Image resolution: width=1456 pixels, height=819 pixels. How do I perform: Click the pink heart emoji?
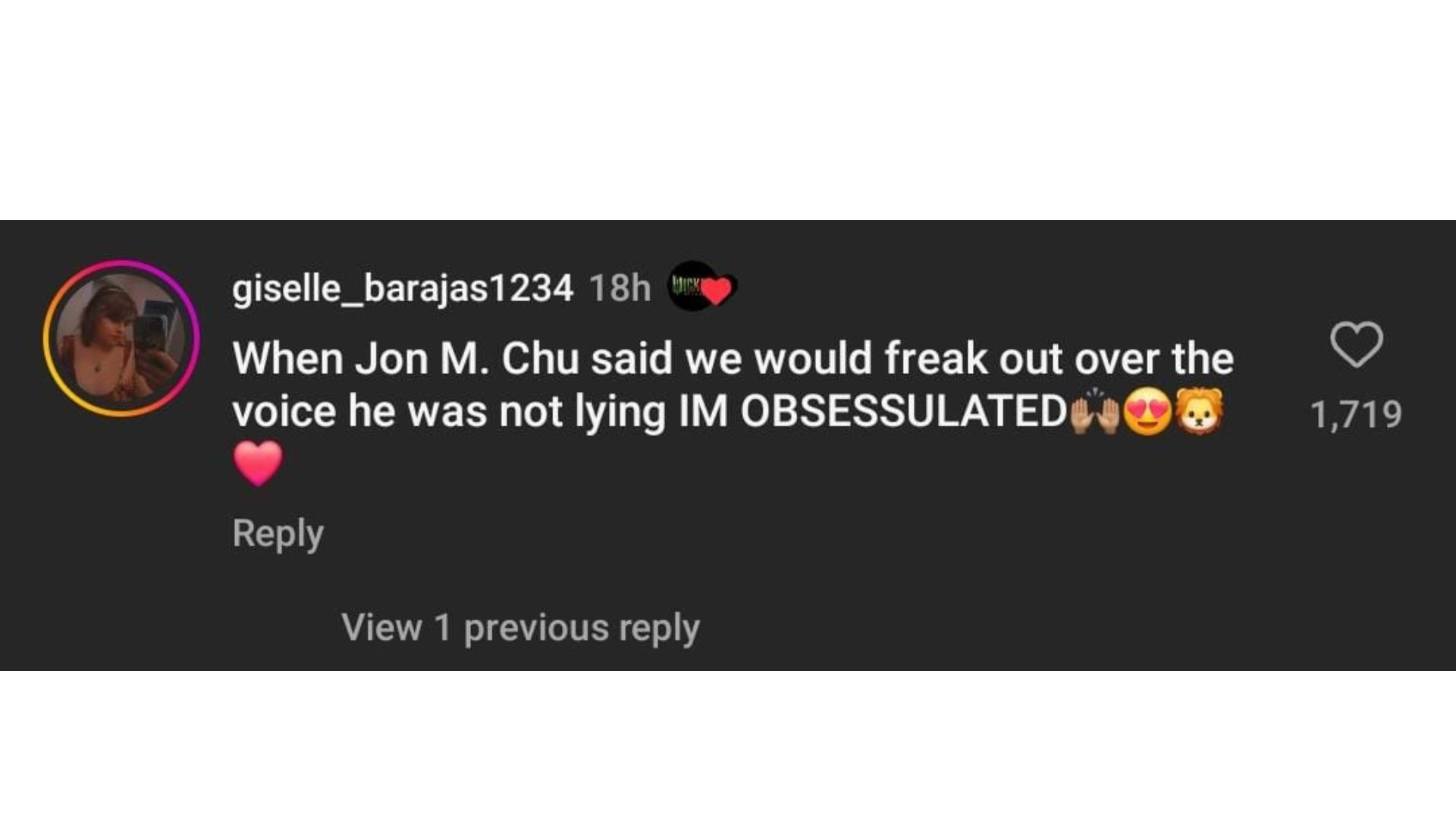pos(258,463)
